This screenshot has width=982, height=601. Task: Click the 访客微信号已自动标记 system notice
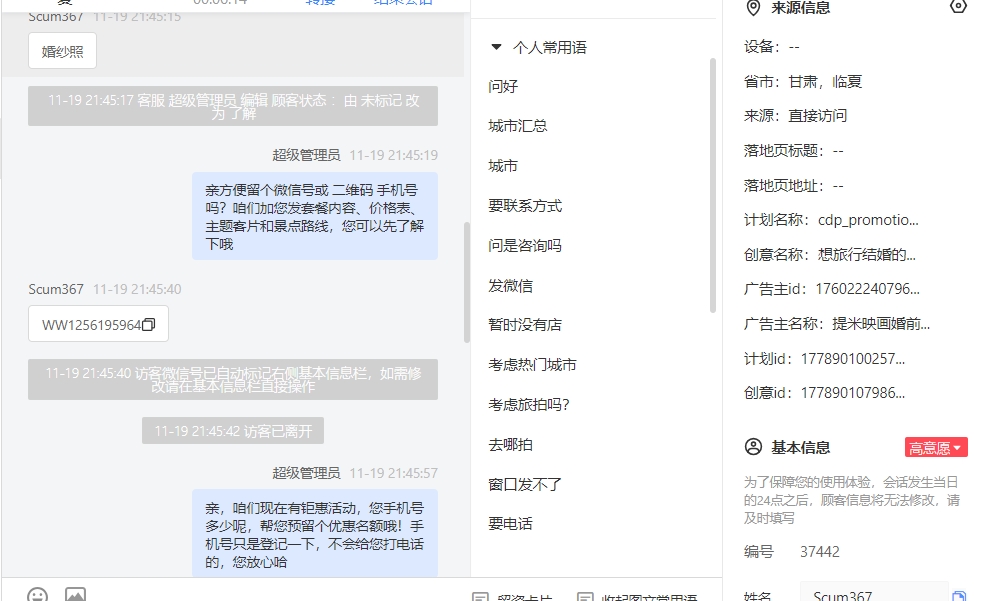[x=233, y=380]
